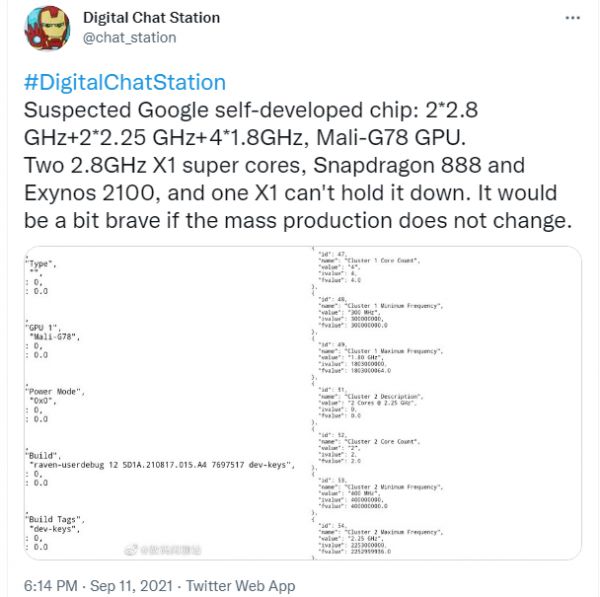Click the @chat_station handle
Image resolution: width=600 pixels, height=597 pixels.
click(x=129, y=37)
